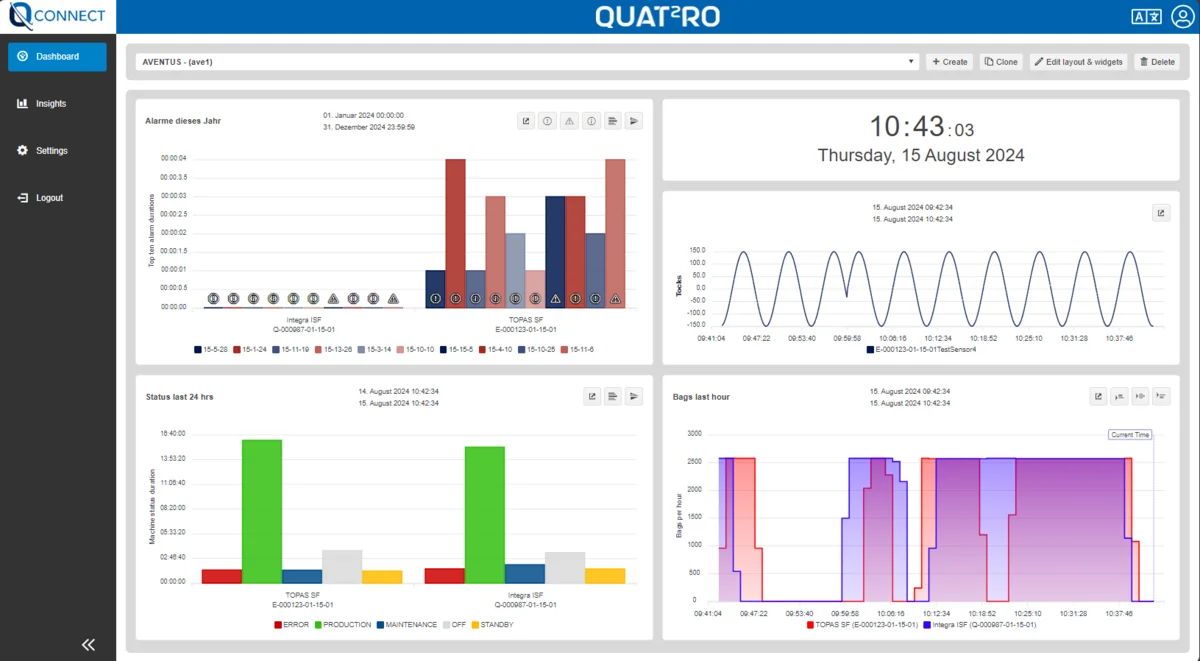Click the Clone dashboard button
The width and height of the screenshot is (1200, 661).
1001,62
